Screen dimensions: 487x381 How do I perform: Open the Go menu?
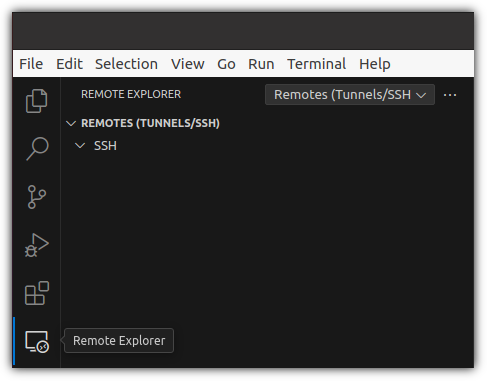(x=226, y=64)
